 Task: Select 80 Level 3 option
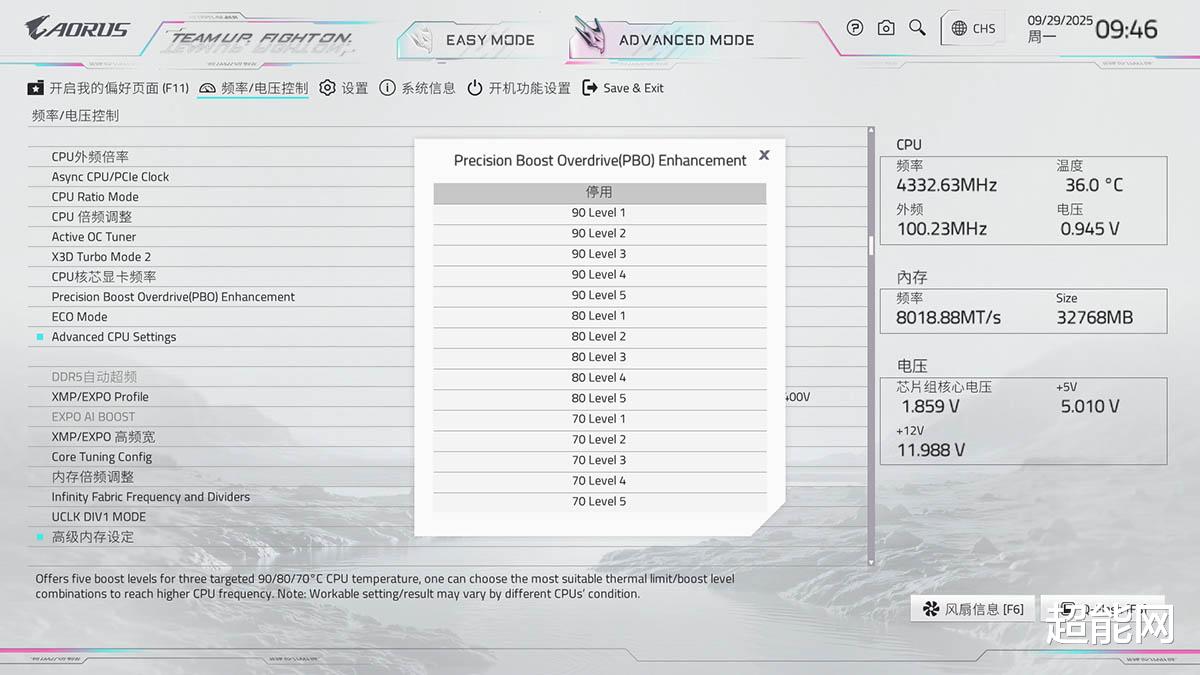[x=600, y=357]
